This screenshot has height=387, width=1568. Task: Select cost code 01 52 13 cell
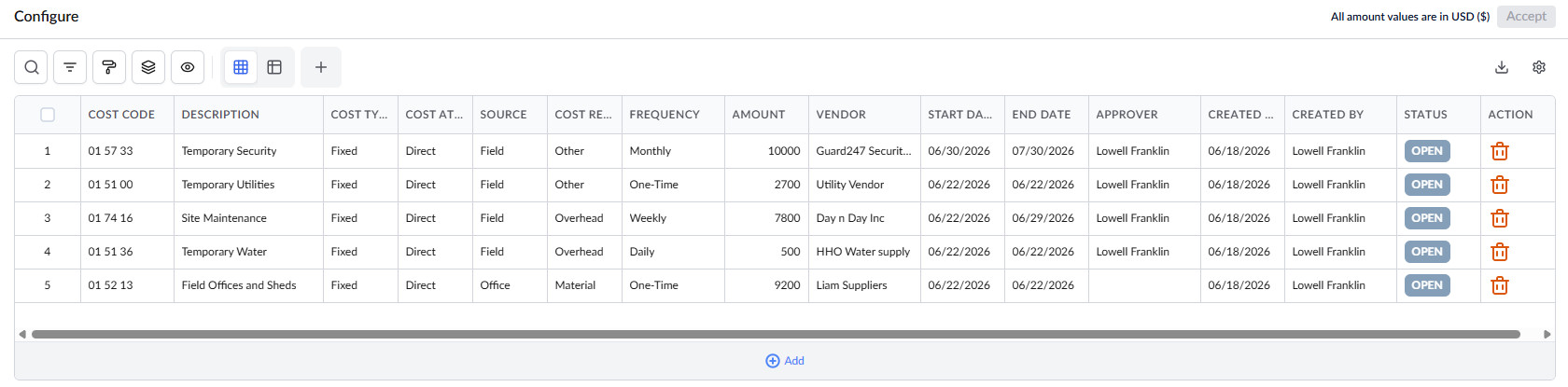pos(127,285)
